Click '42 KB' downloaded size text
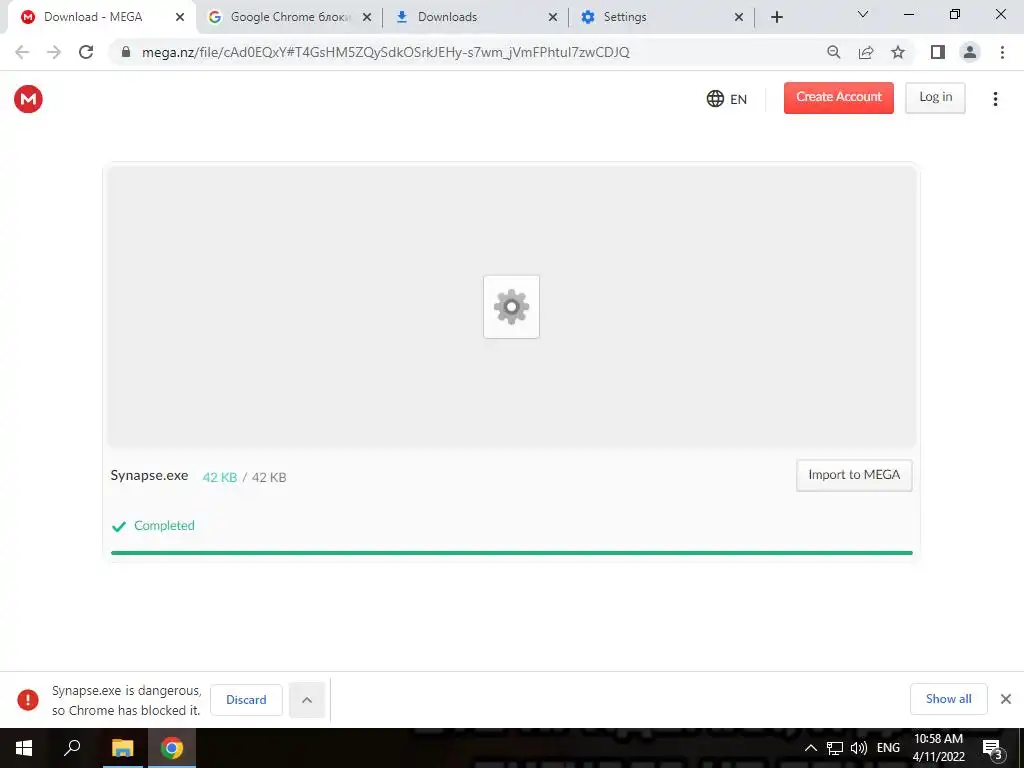The height and width of the screenshot is (768, 1024). click(219, 477)
